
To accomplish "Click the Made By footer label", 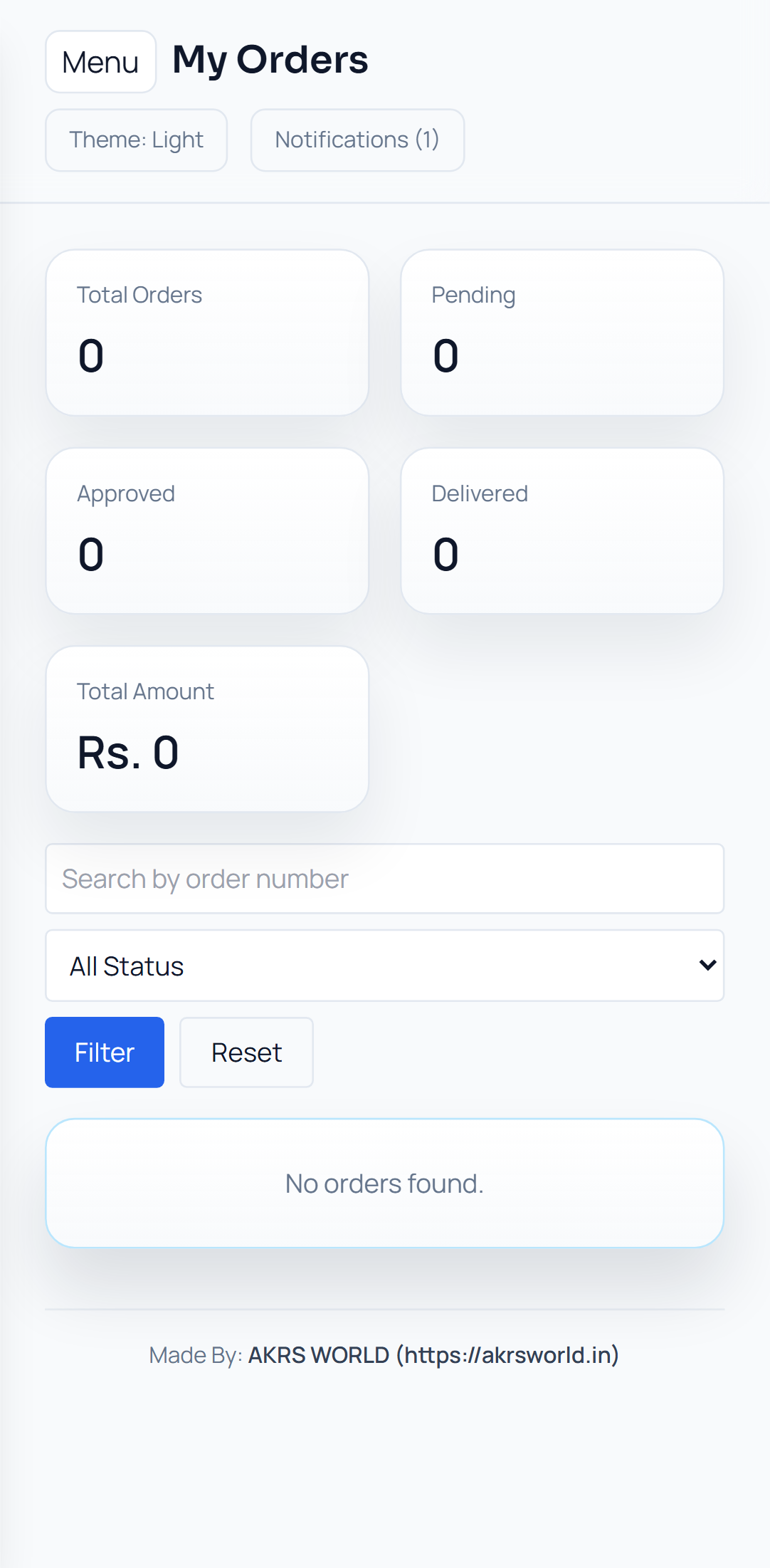I will click(195, 1355).
